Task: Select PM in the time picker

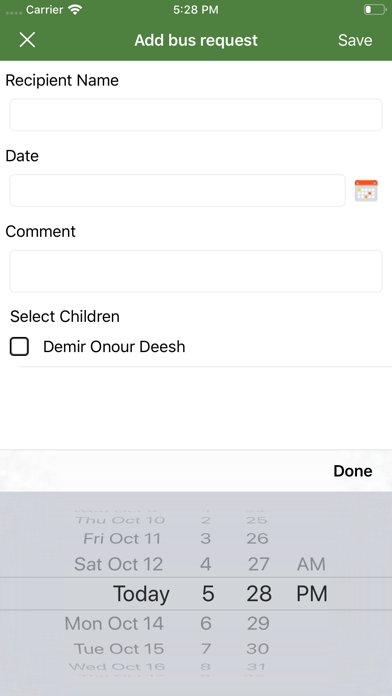Action: [312, 594]
